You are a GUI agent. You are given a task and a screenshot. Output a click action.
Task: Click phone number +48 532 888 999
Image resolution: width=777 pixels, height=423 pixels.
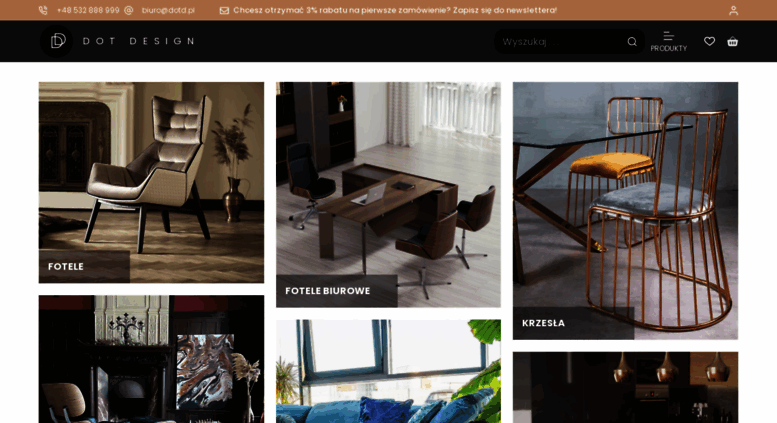[x=88, y=10]
